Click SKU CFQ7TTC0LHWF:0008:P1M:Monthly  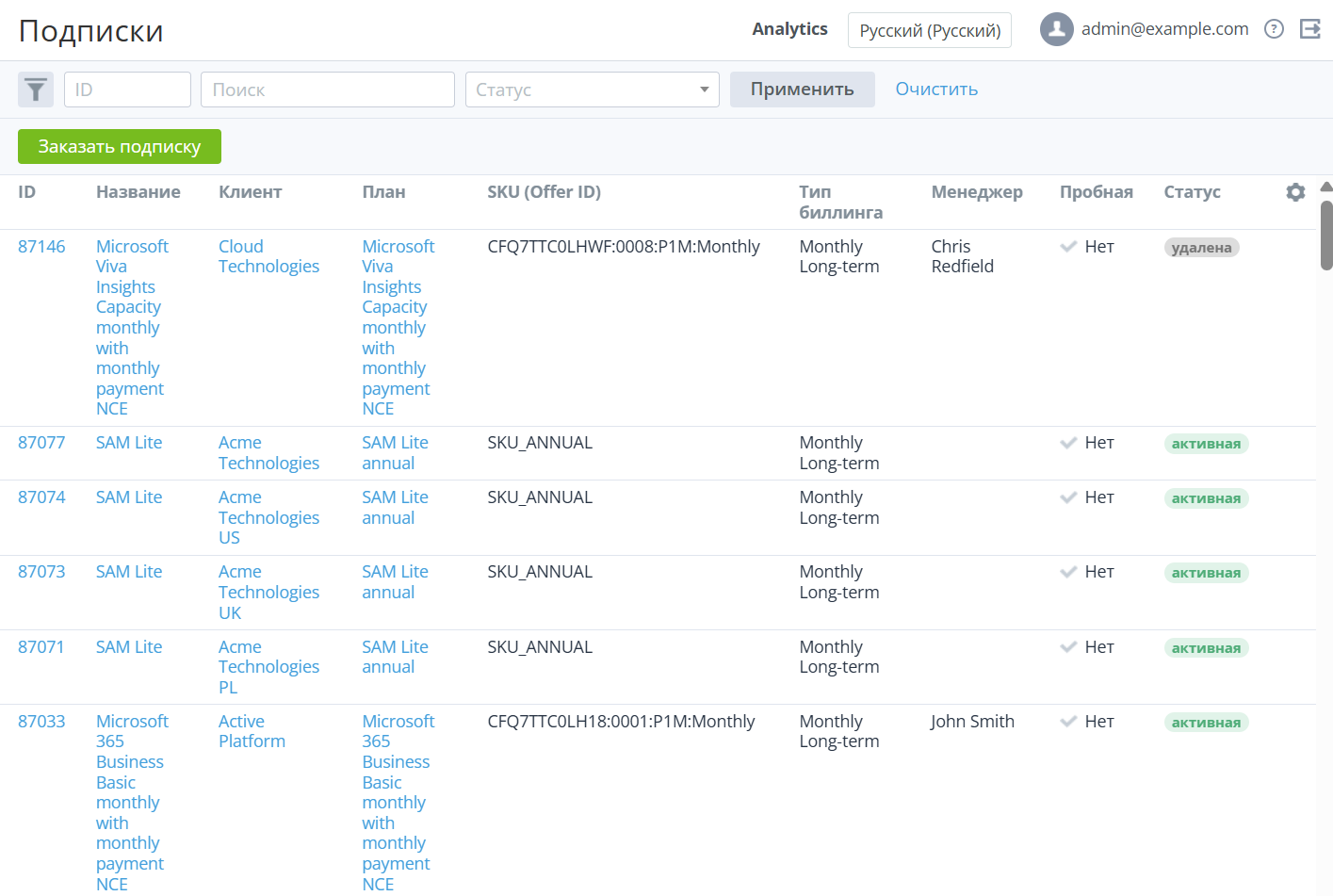point(624,247)
